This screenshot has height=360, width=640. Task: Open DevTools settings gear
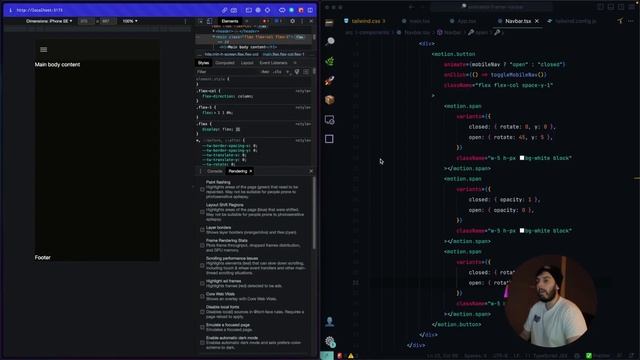point(293,21)
